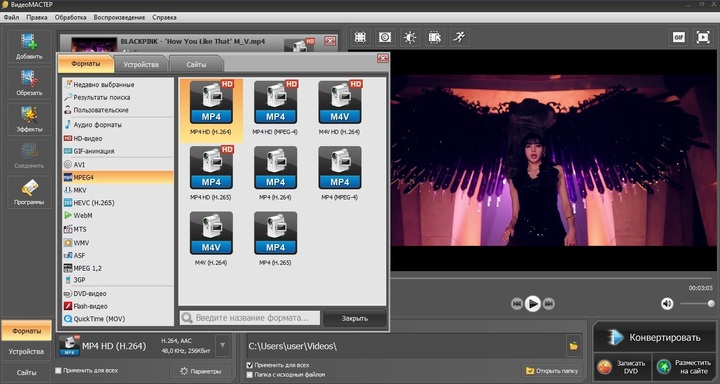Click the Устройства button in the bottom-left panel
The image size is (720, 384).
(26, 351)
